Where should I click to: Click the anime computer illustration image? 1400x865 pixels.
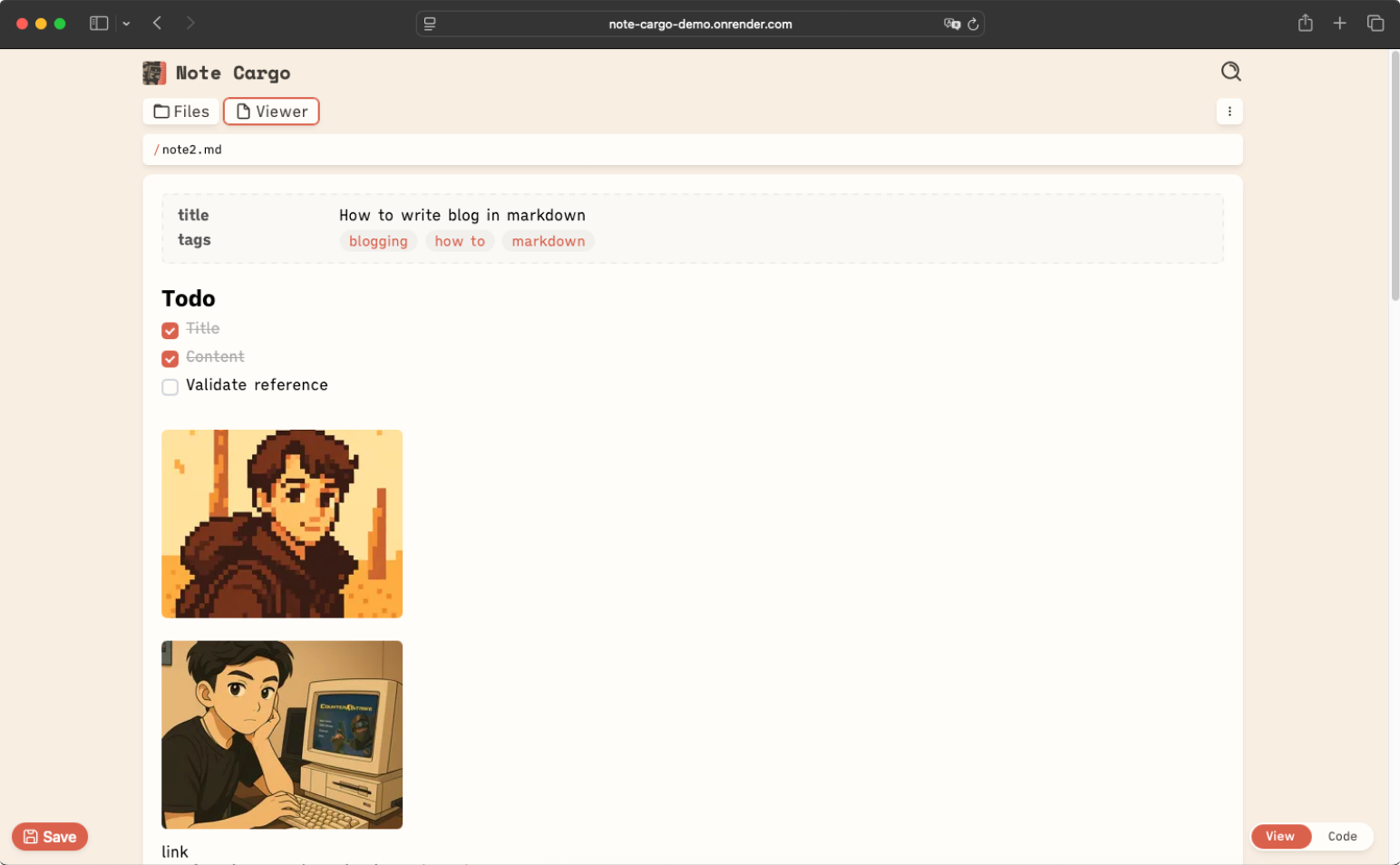[x=282, y=735]
